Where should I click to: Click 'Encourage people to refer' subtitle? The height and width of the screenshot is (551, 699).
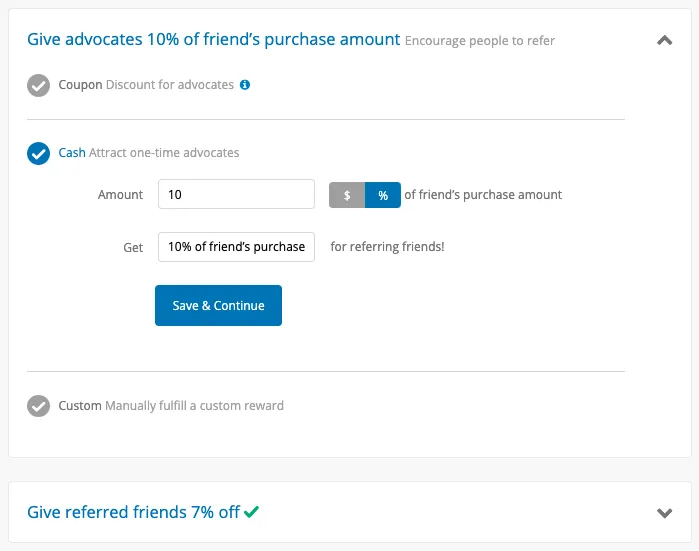tap(480, 41)
